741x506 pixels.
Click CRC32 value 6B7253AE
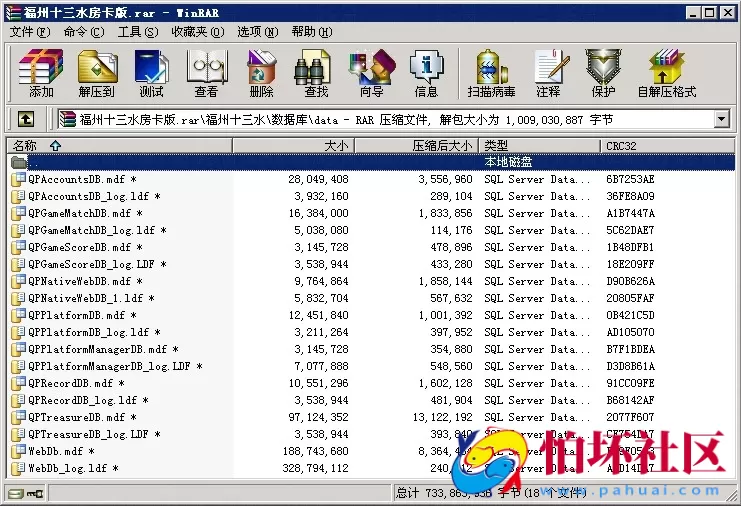(630, 179)
